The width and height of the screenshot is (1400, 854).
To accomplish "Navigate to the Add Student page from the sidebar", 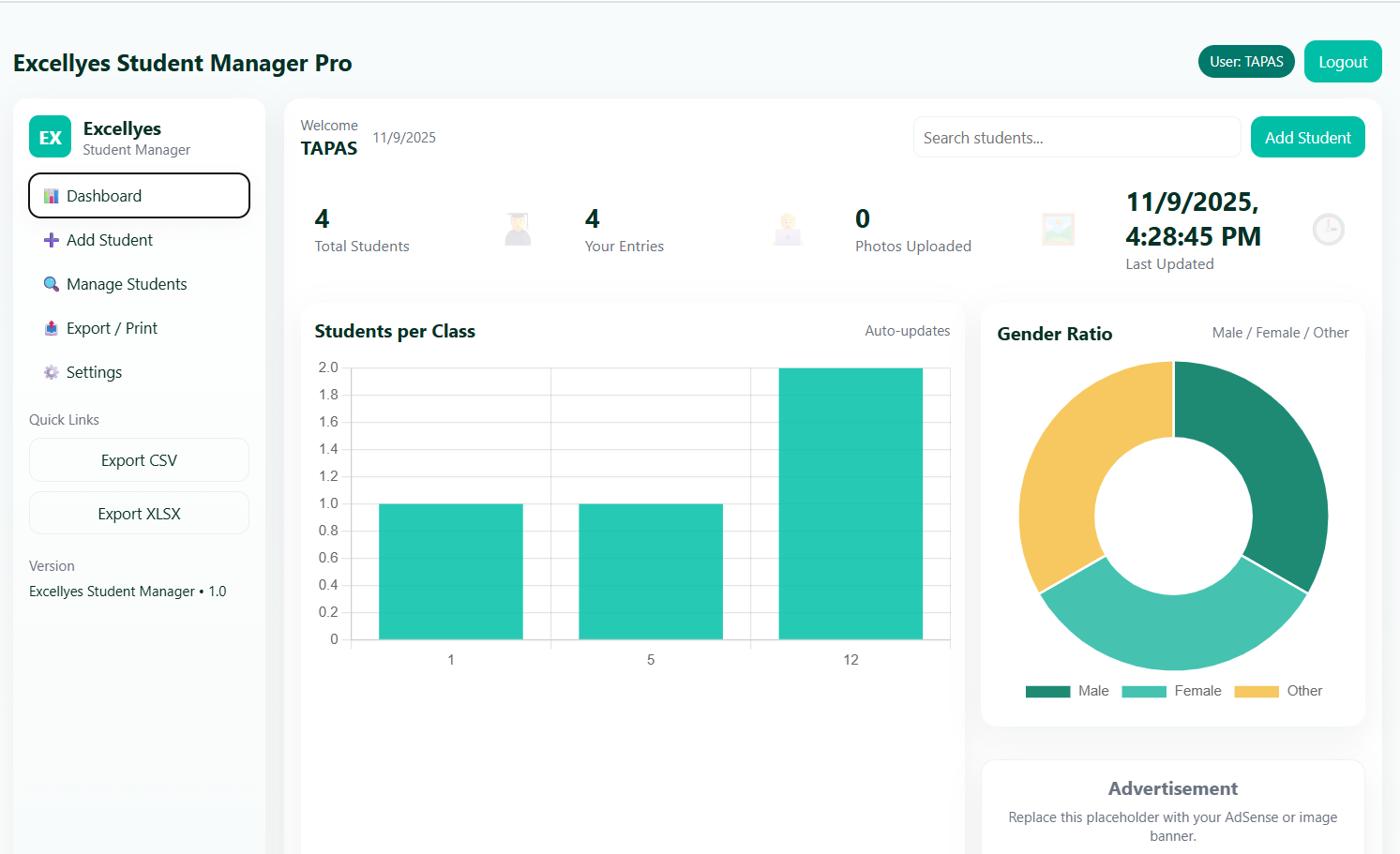I will tap(107, 240).
